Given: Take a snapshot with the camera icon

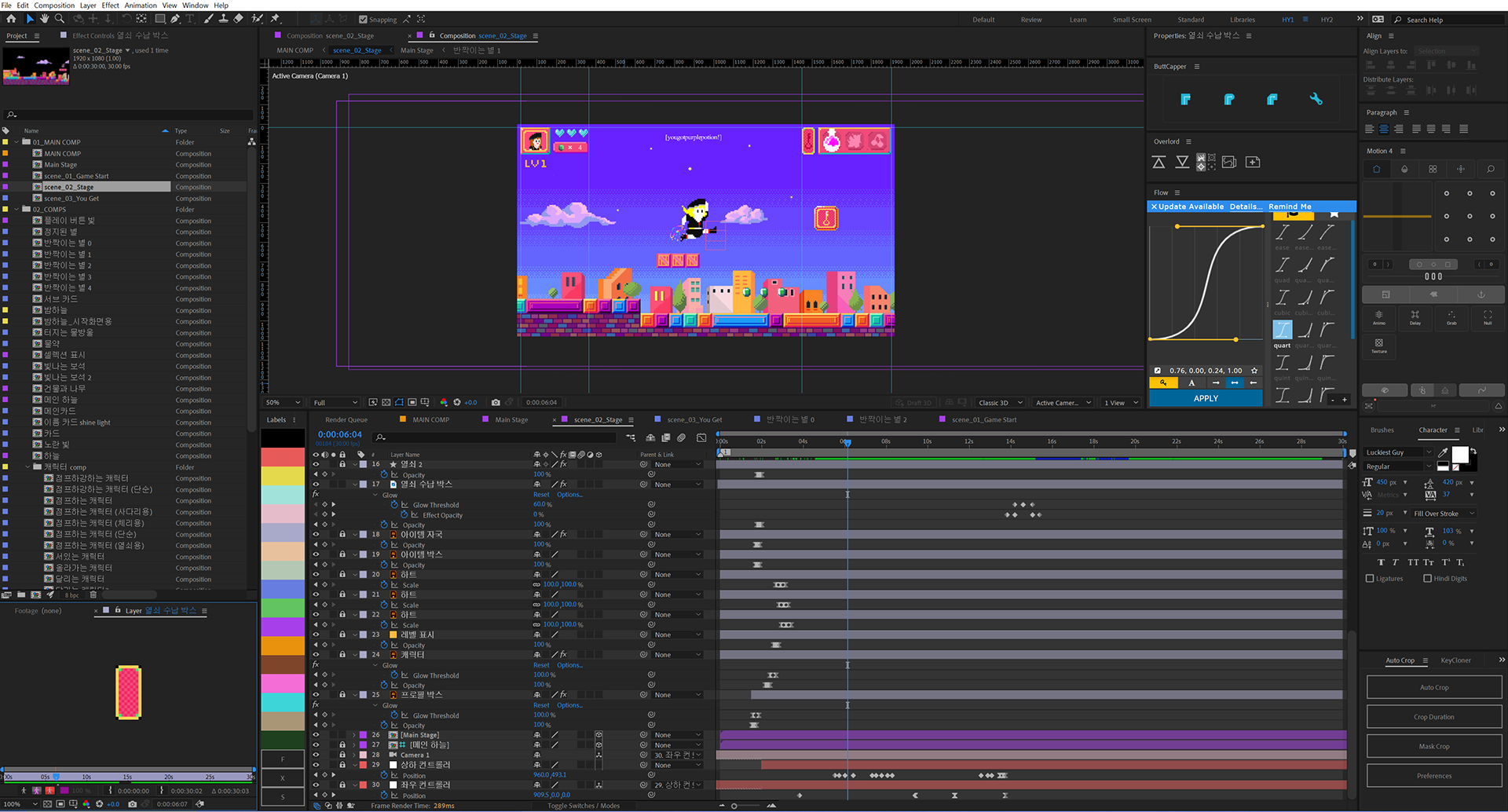Looking at the screenshot, I should tap(497, 402).
